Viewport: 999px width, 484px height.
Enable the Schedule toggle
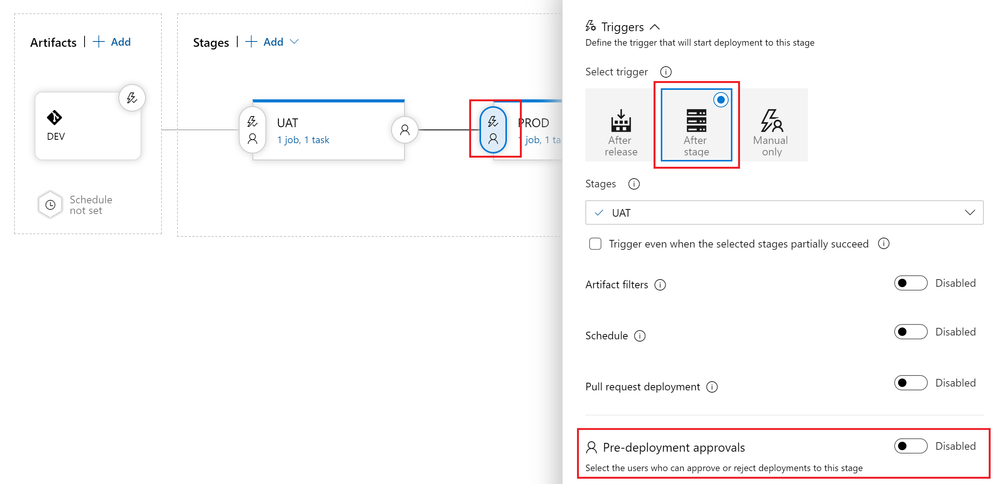[910, 332]
